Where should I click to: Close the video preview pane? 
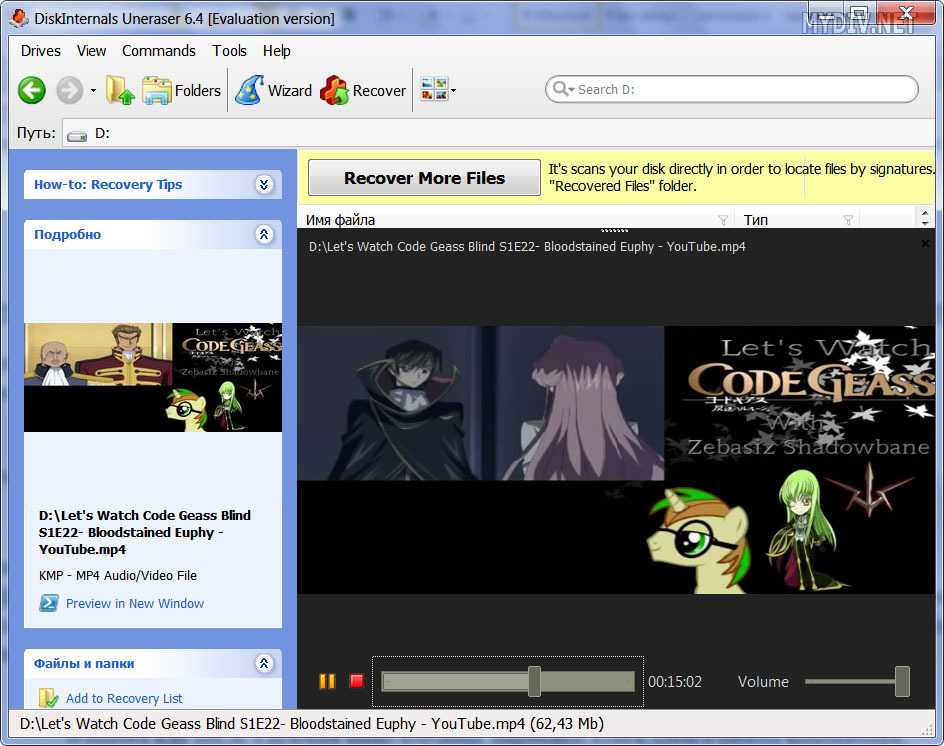(x=925, y=243)
